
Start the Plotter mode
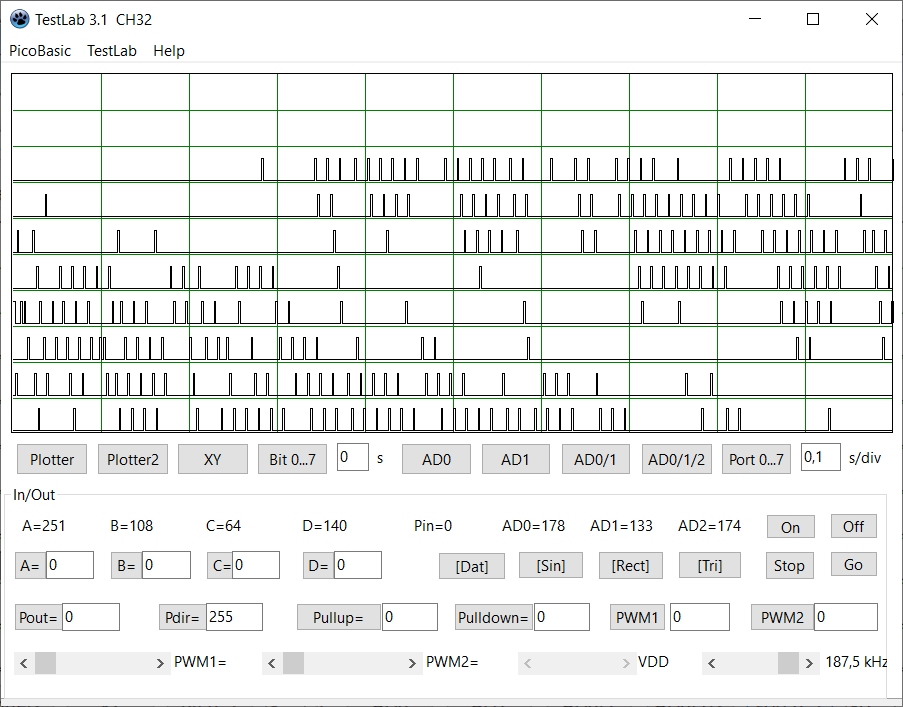click(52, 459)
